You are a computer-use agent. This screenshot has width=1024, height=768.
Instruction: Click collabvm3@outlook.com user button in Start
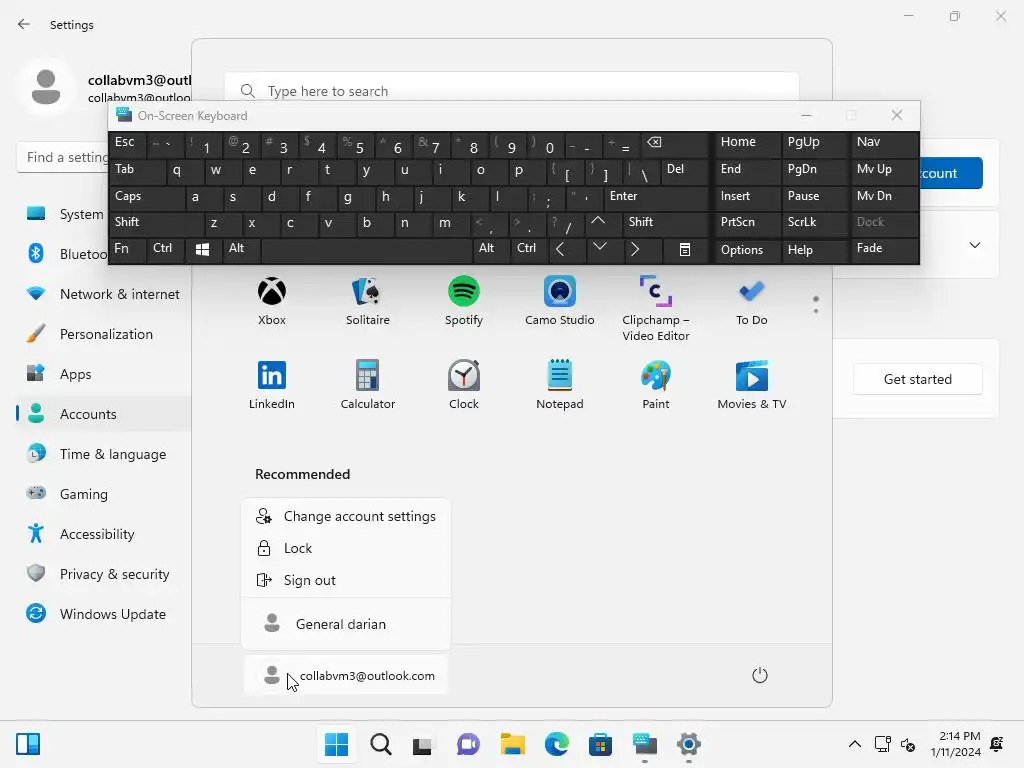pyautogui.click(x=347, y=676)
